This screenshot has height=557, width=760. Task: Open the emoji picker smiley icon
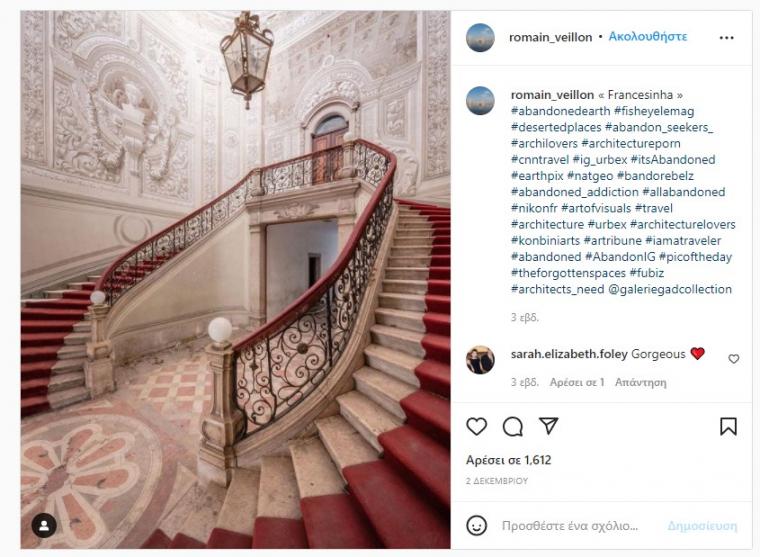click(x=476, y=525)
